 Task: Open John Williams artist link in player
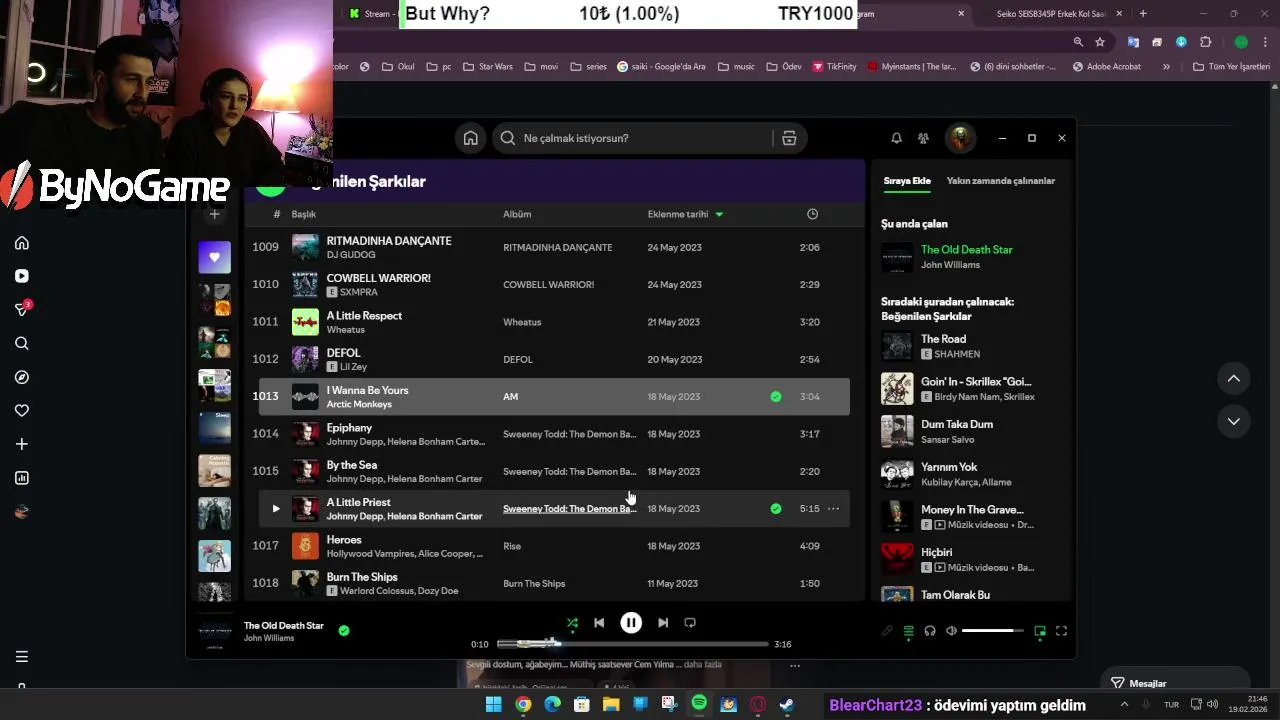pyautogui.click(x=269, y=638)
